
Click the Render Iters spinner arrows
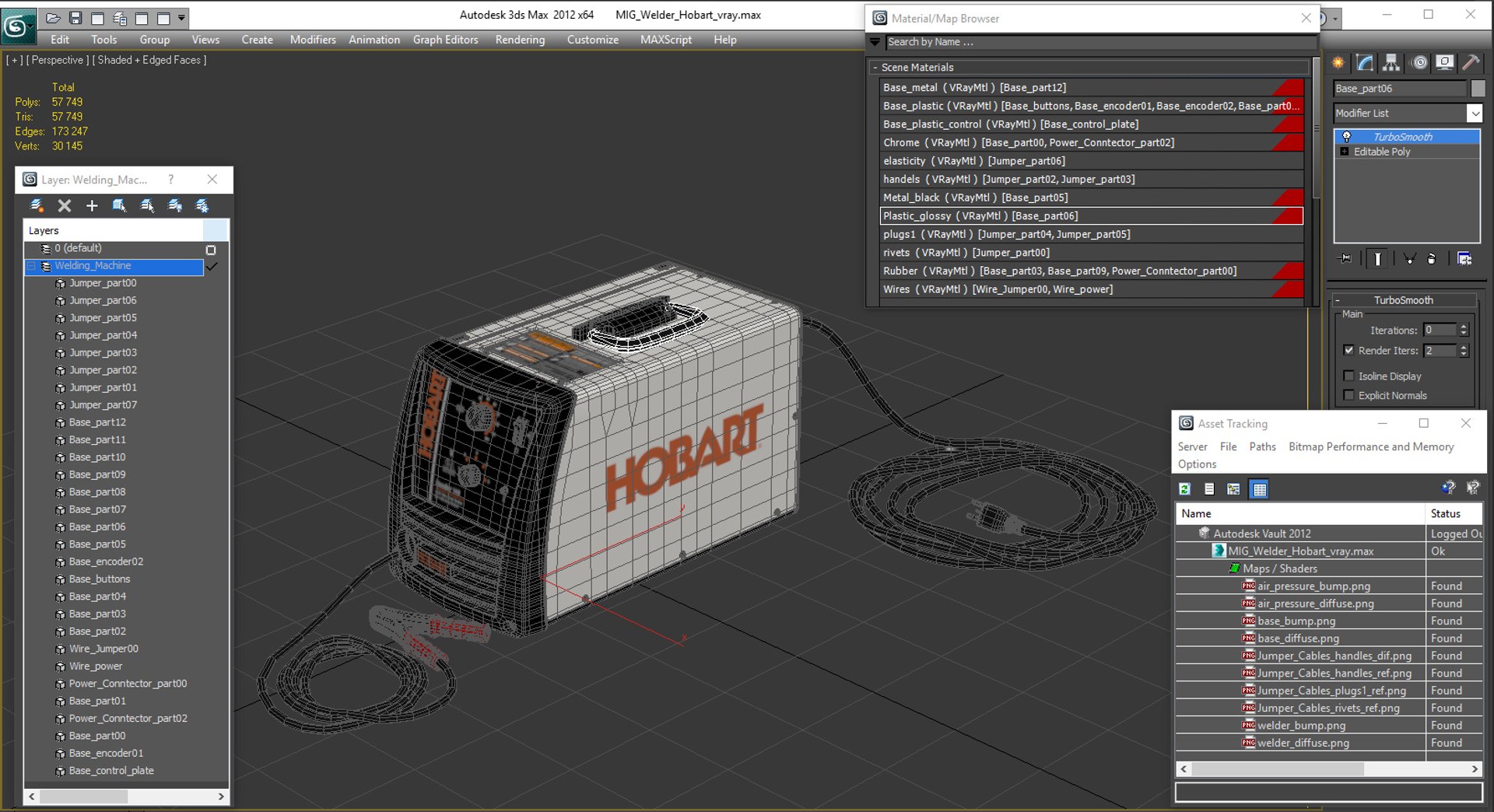tap(1464, 351)
